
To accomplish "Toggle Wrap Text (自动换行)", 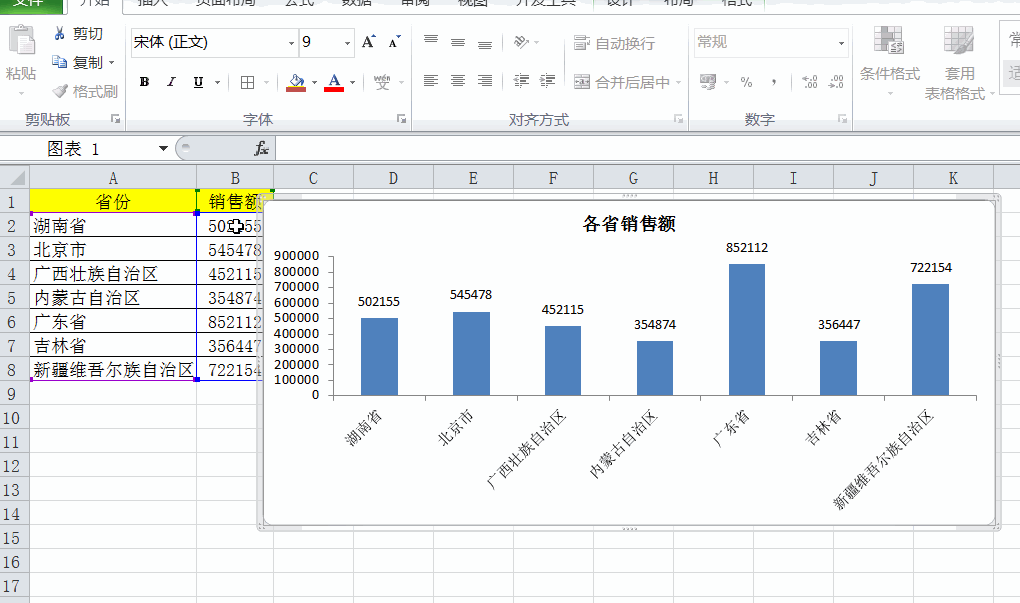I will pos(614,43).
